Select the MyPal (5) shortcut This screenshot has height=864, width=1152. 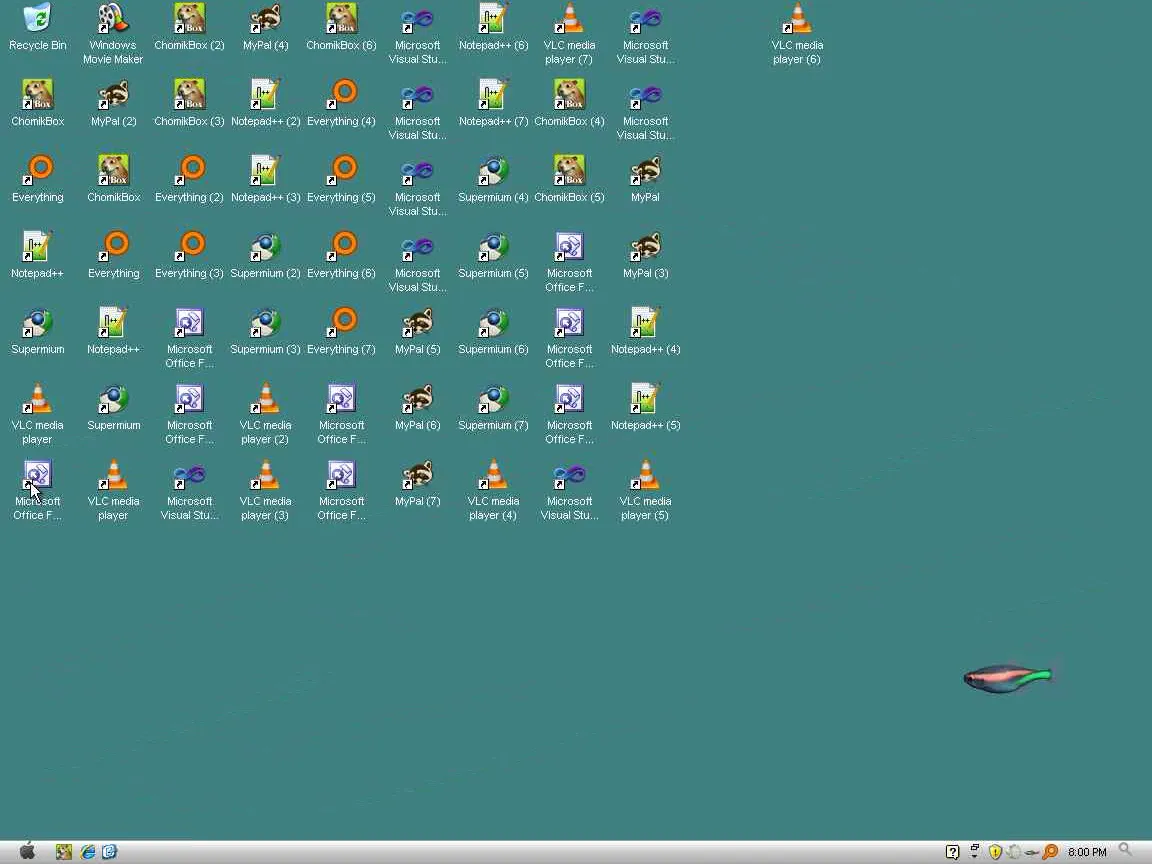417,331
